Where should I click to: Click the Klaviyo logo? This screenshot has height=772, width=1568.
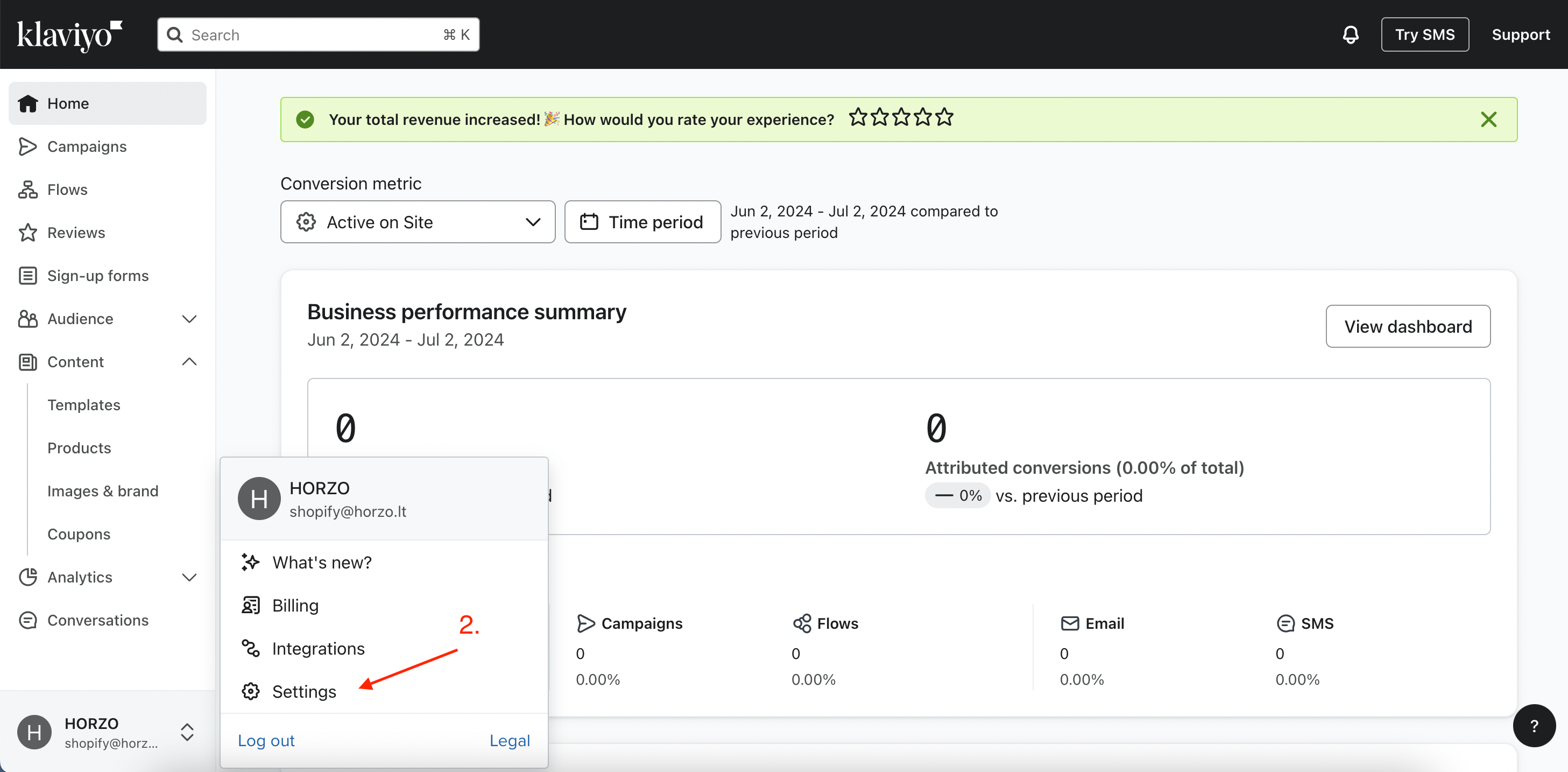click(69, 34)
